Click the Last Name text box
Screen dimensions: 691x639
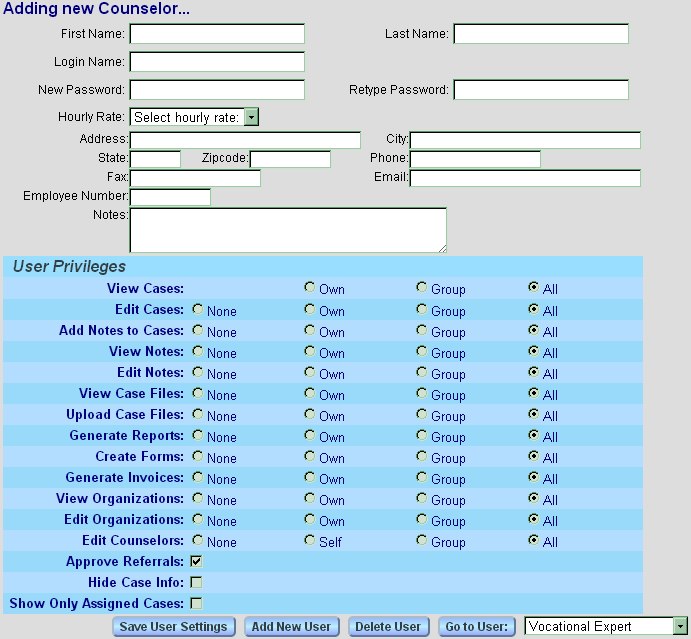(541, 34)
